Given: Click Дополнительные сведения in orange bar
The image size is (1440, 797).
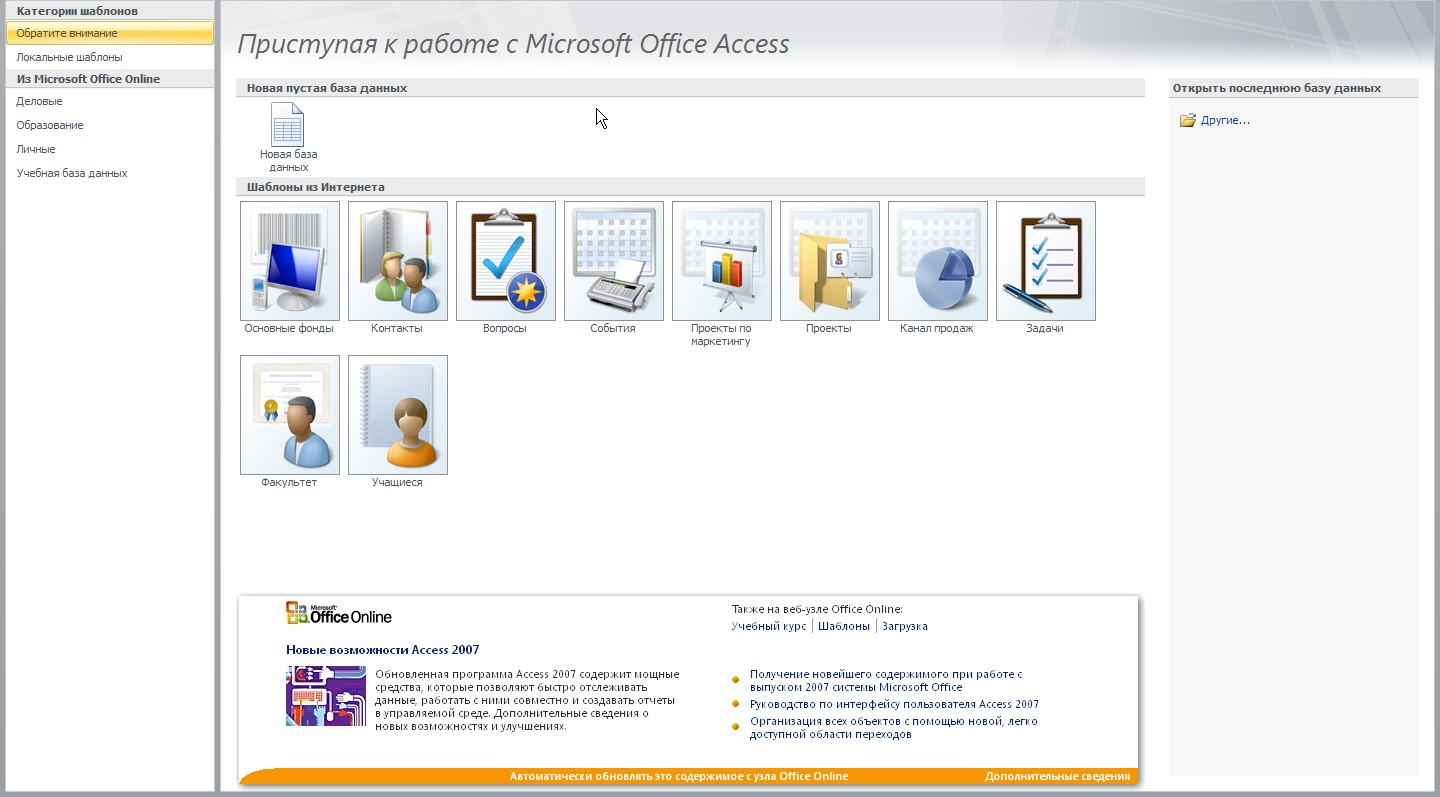Looking at the screenshot, I should [x=1057, y=776].
